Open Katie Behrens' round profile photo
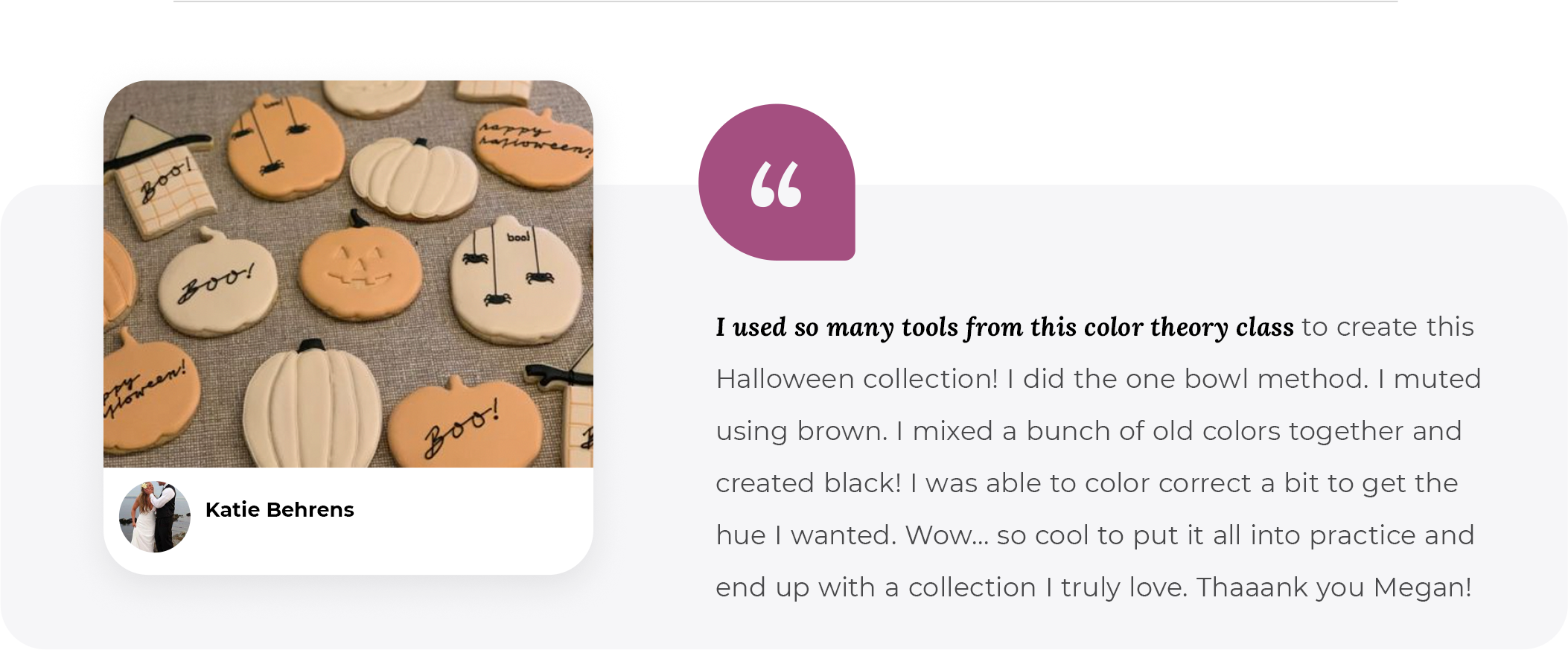The height and width of the screenshot is (650, 1568). coord(155,517)
